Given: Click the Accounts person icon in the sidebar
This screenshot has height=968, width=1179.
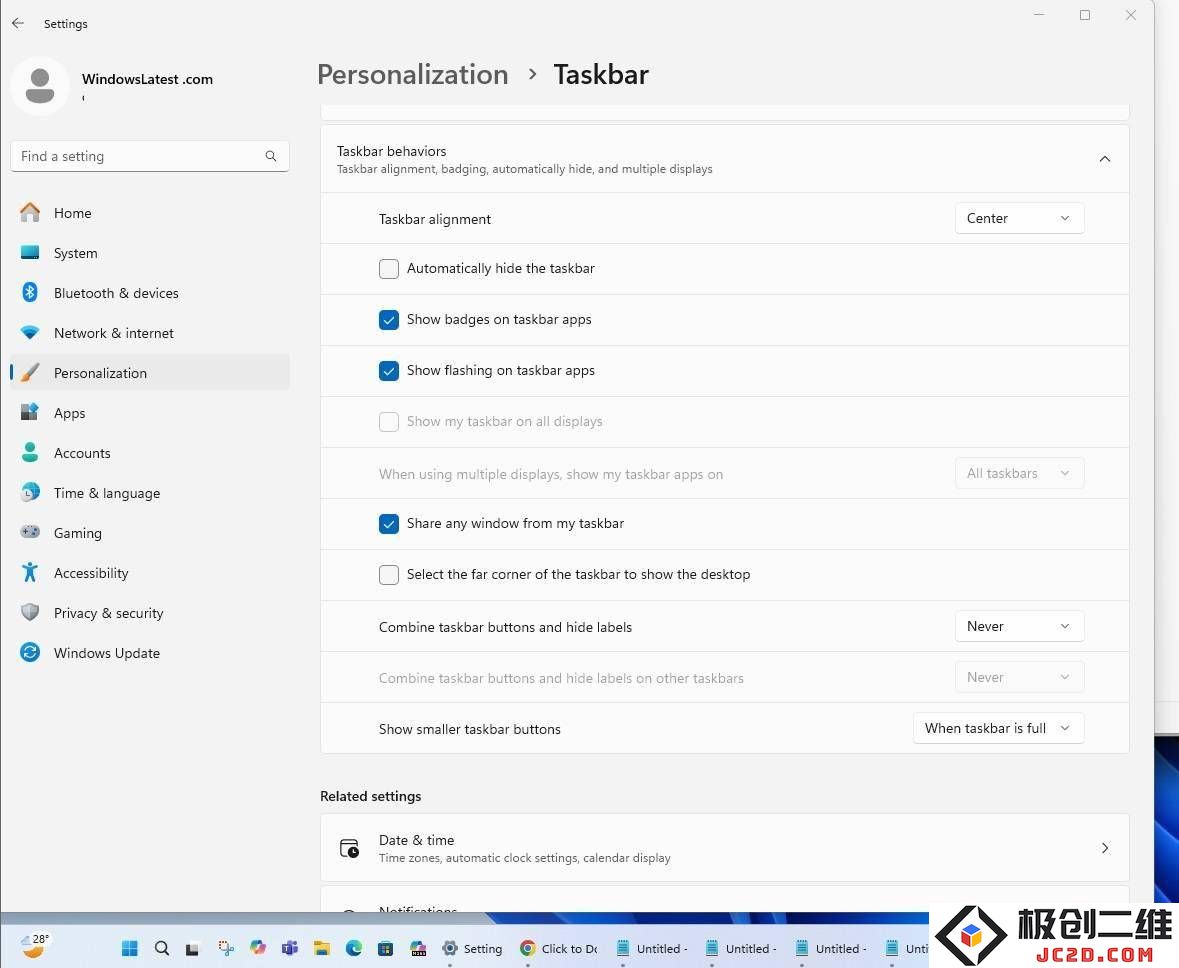Looking at the screenshot, I should 30,452.
